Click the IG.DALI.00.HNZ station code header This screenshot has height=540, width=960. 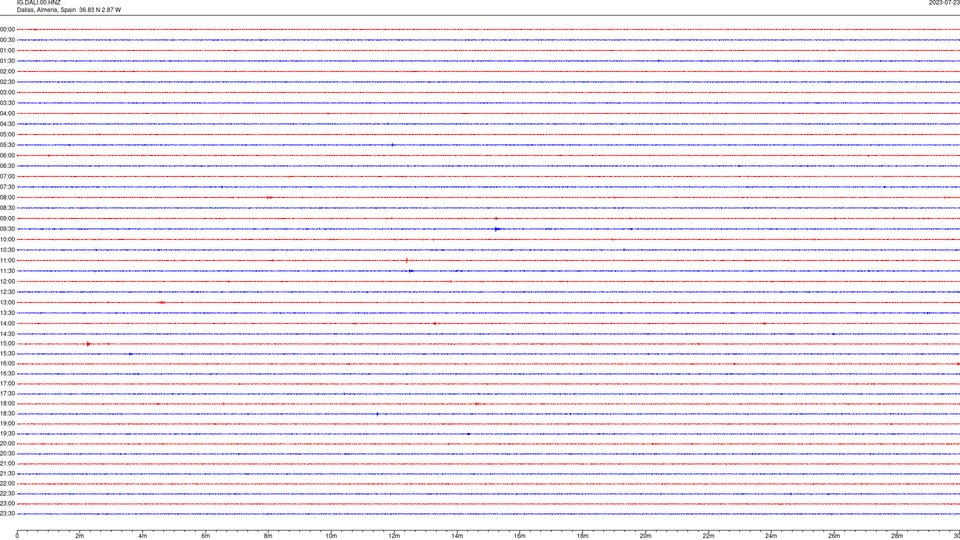click(x=39, y=2)
